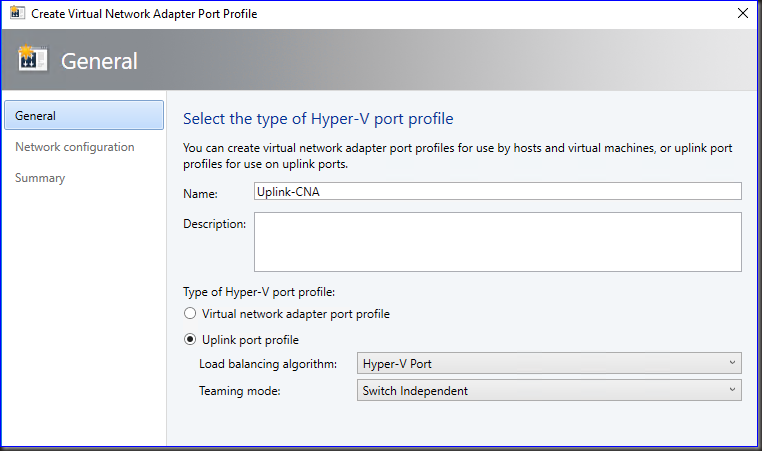Image resolution: width=762 pixels, height=451 pixels.
Task: Close the Create Port Profile dialog
Action: coord(741,14)
